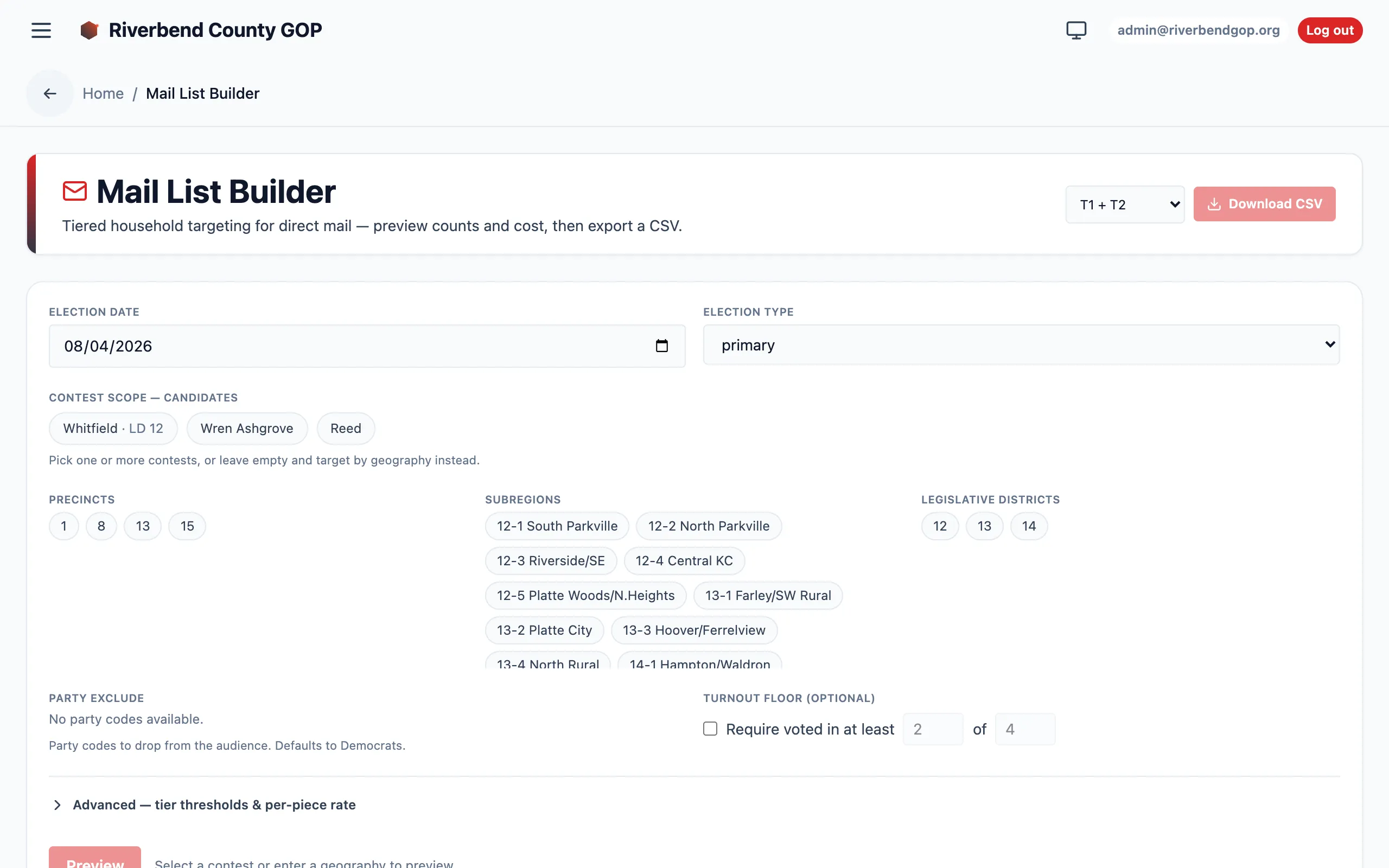Screen dimensions: 1389x868
Task: Toggle precinct 1 chip
Action: 63,526
